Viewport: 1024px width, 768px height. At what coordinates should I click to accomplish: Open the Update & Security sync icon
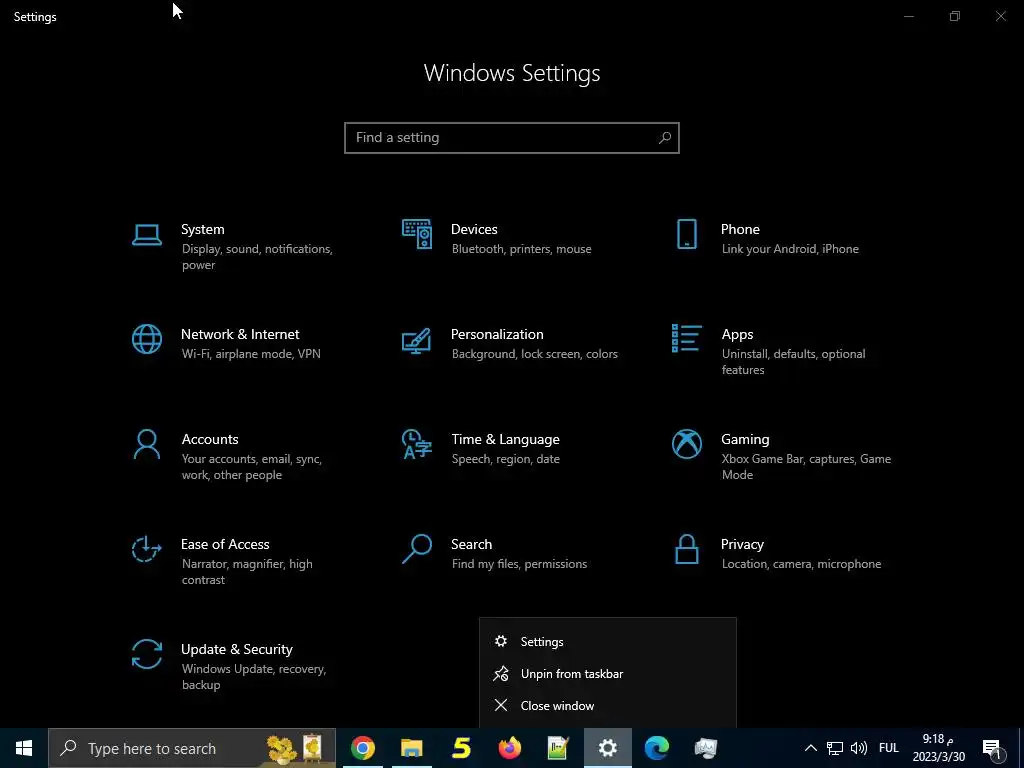click(x=146, y=654)
